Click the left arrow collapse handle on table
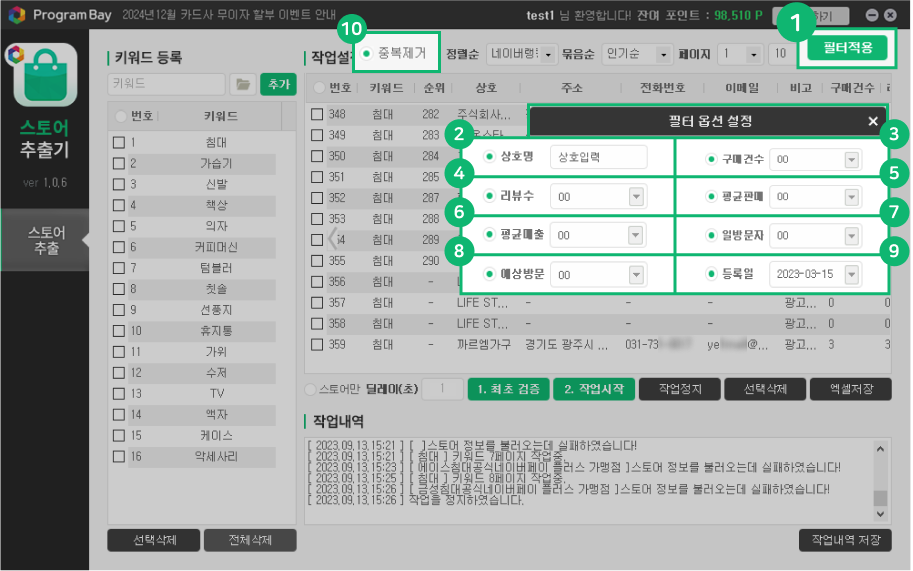 [x=333, y=238]
